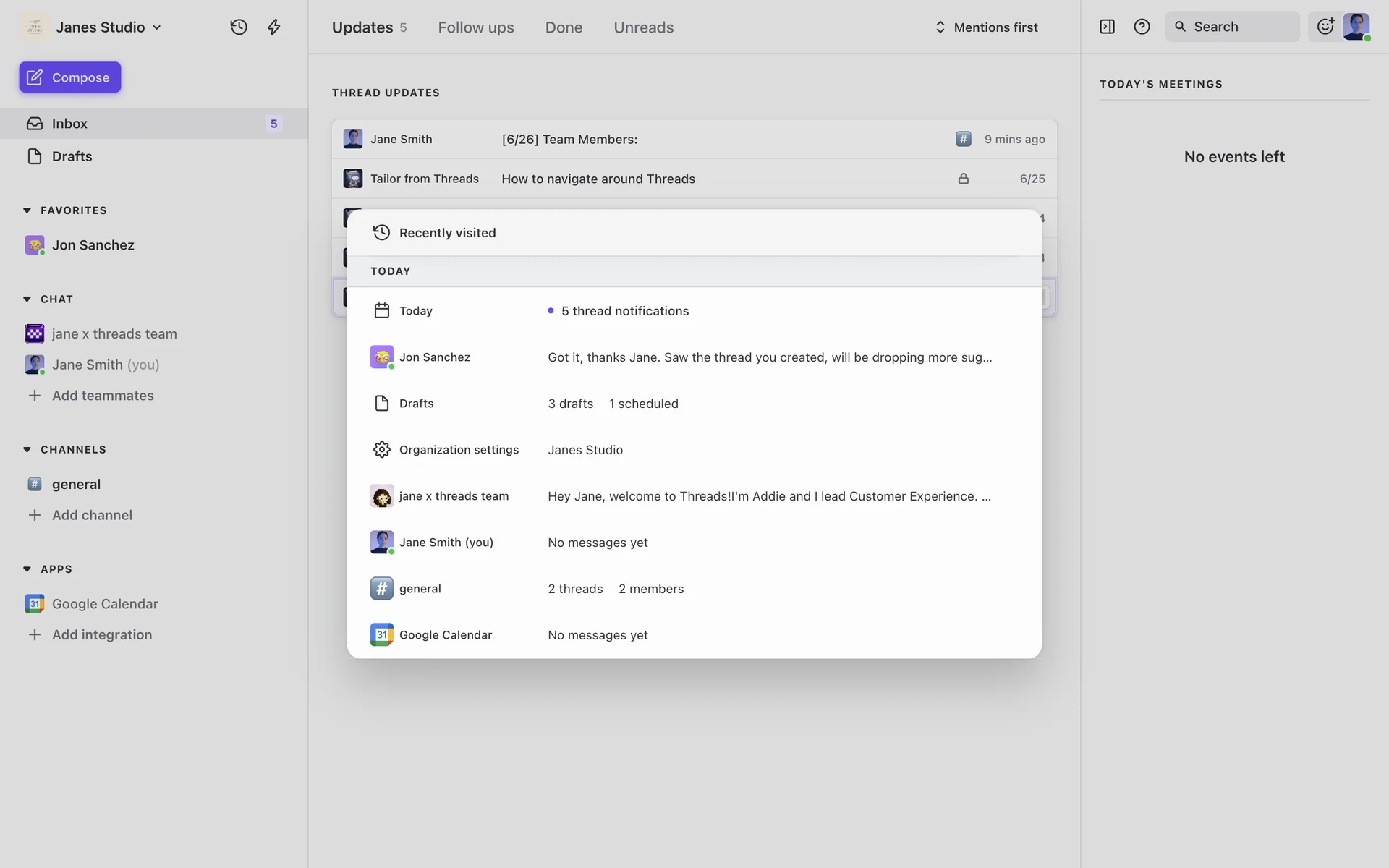Collapse the Channels section
Image resolution: width=1389 pixels, height=868 pixels.
(27, 450)
